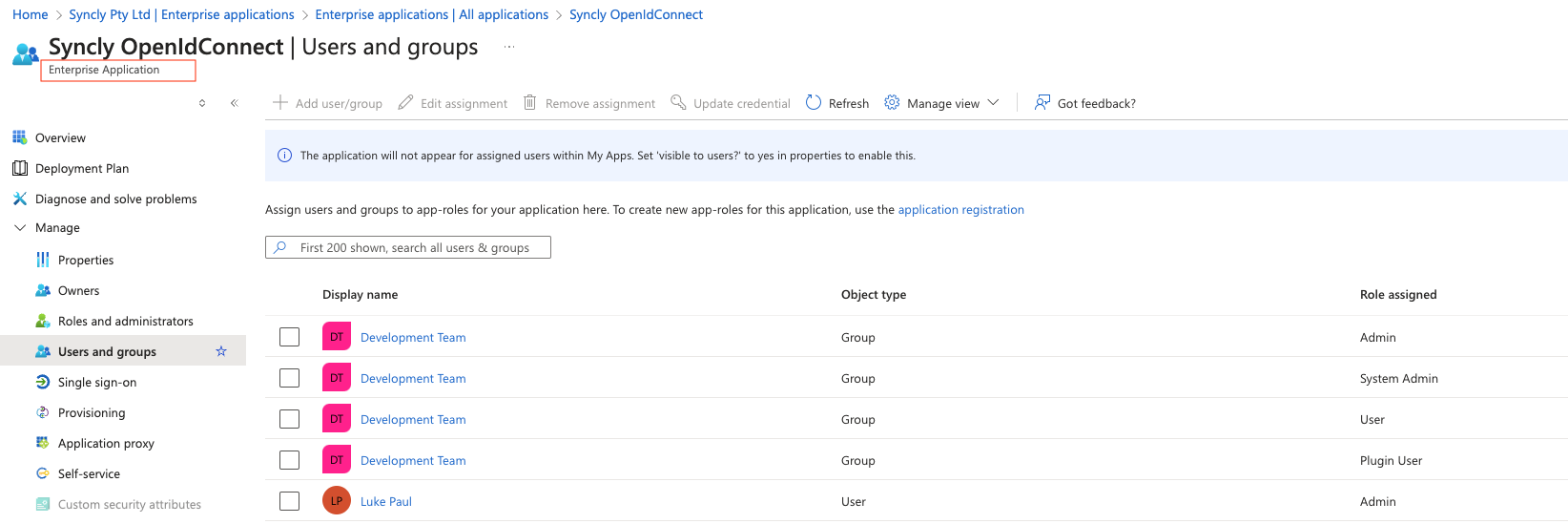
Task: Click the Custom security attributes icon
Action: coord(43,504)
